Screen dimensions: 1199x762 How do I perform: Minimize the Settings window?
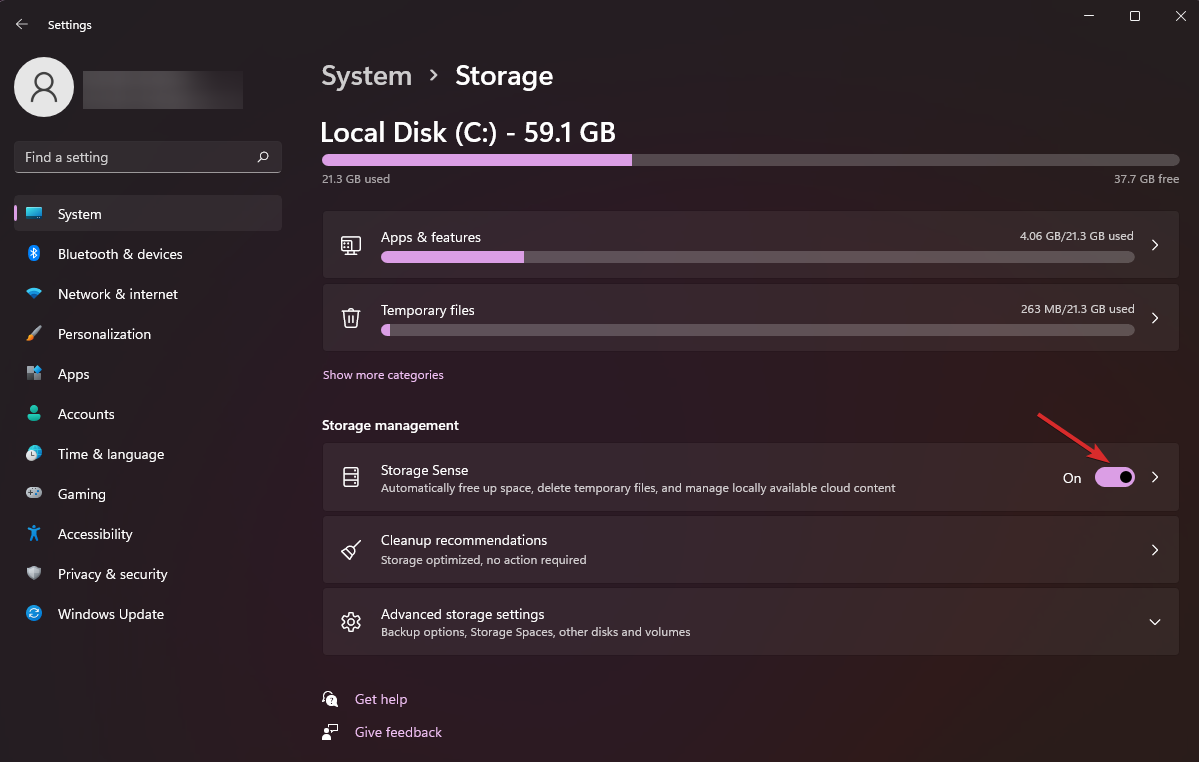tap(1089, 16)
